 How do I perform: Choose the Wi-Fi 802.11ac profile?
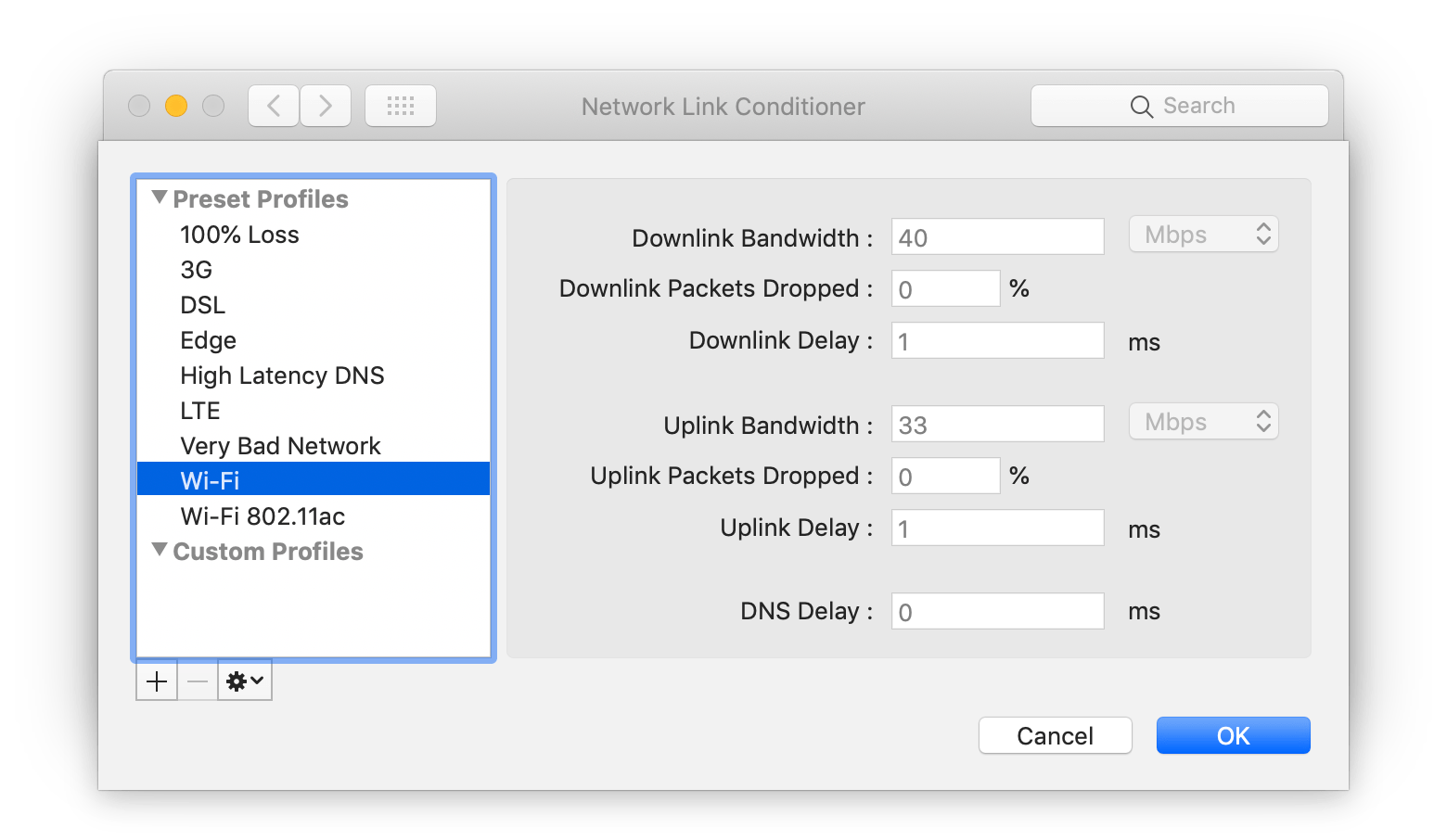[x=263, y=516]
